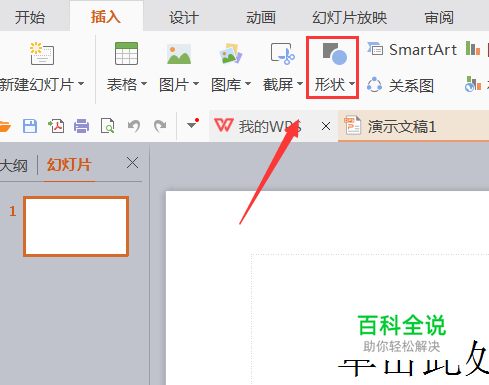The height and width of the screenshot is (385, 489).
Task: Save the presentation with floppy icon
Action: 30,126
